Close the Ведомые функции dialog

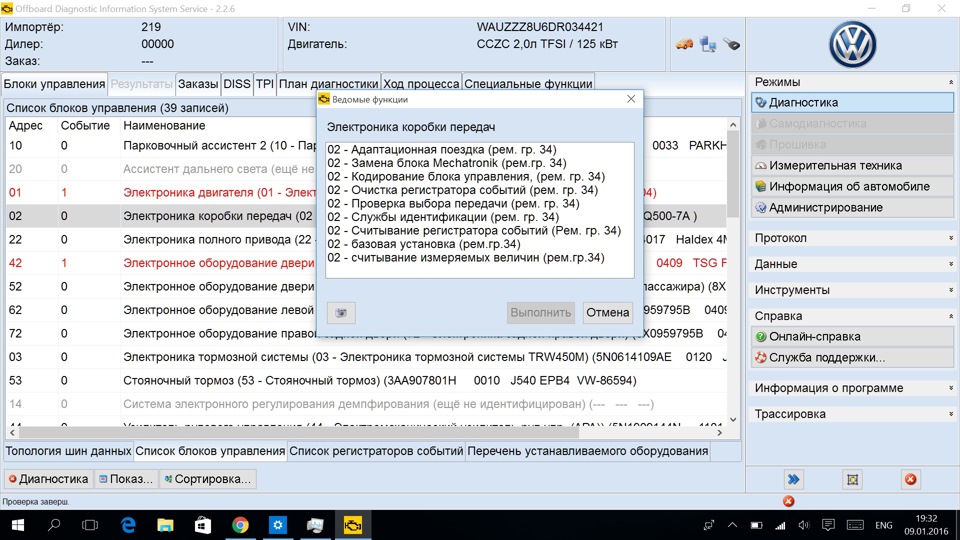tap(631, 99)
